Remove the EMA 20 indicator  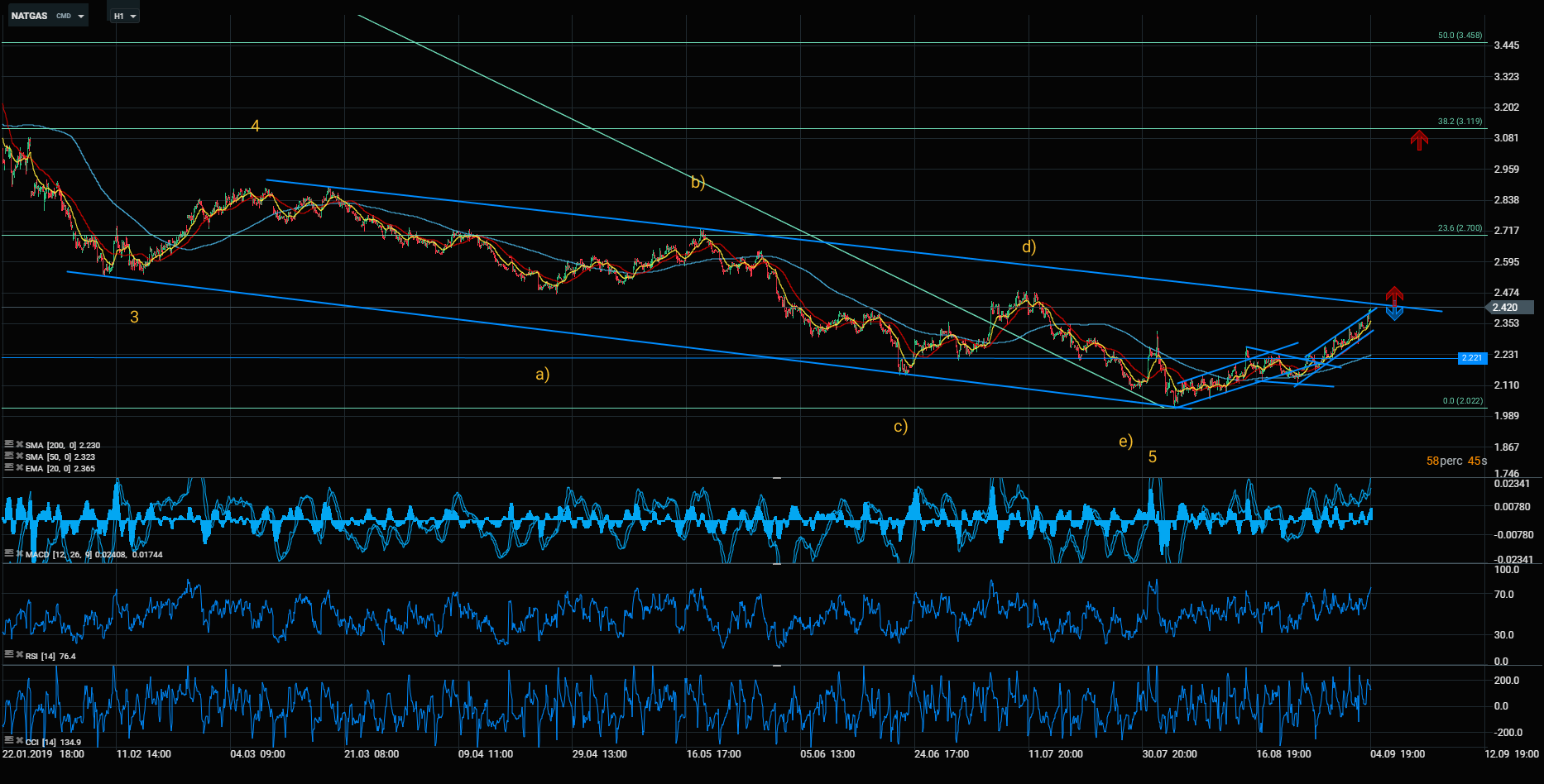coord(19,468)
